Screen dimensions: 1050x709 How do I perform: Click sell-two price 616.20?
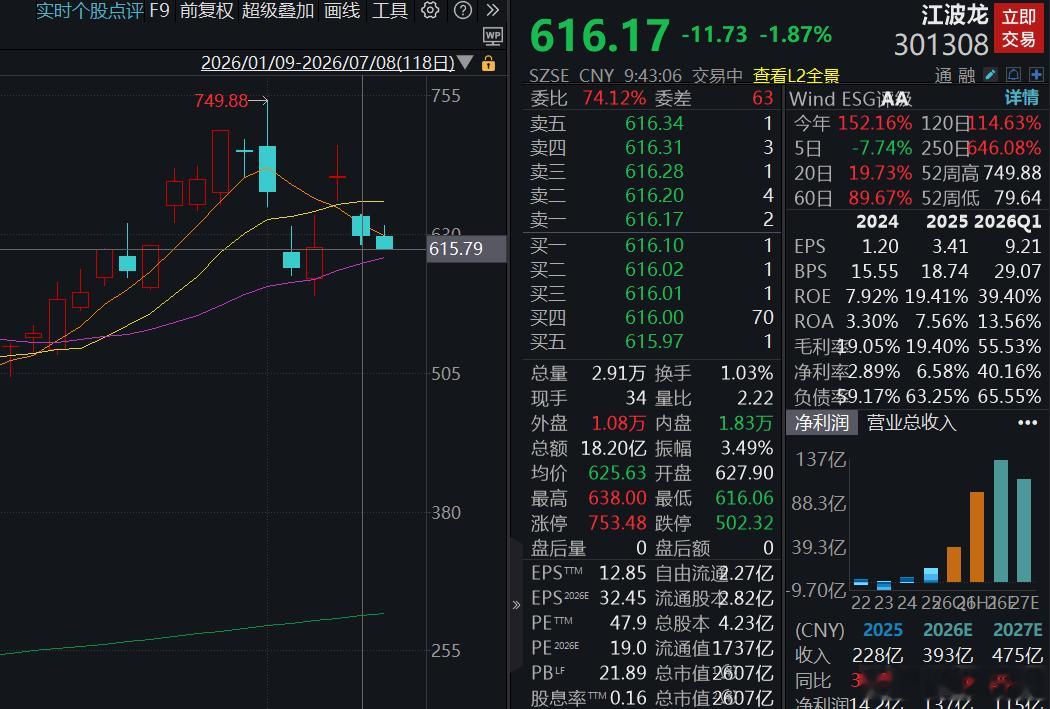654,195
